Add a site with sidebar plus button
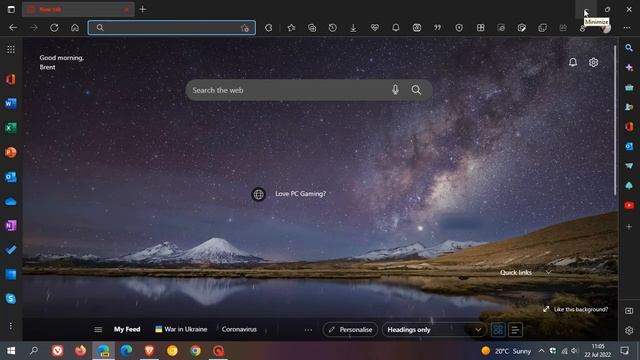640x360 pixels. pos(629,227)
